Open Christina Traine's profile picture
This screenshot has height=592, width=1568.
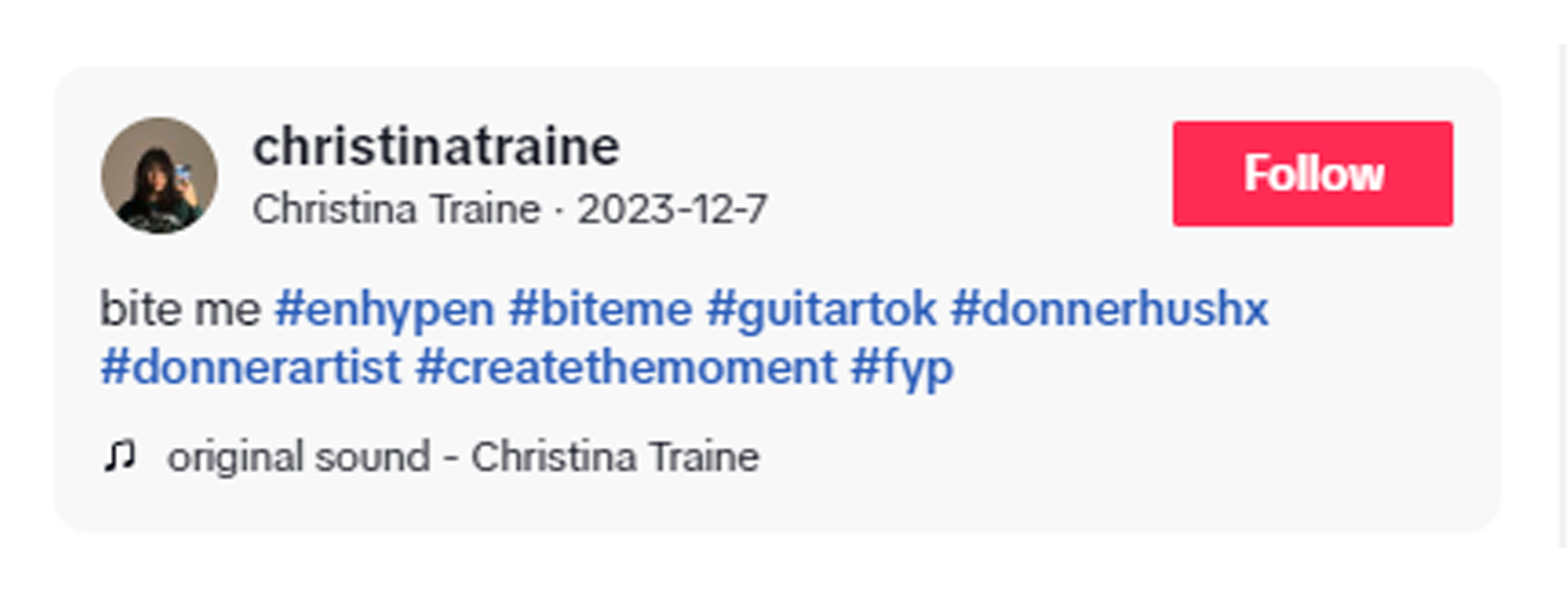(x=159, y=175)
